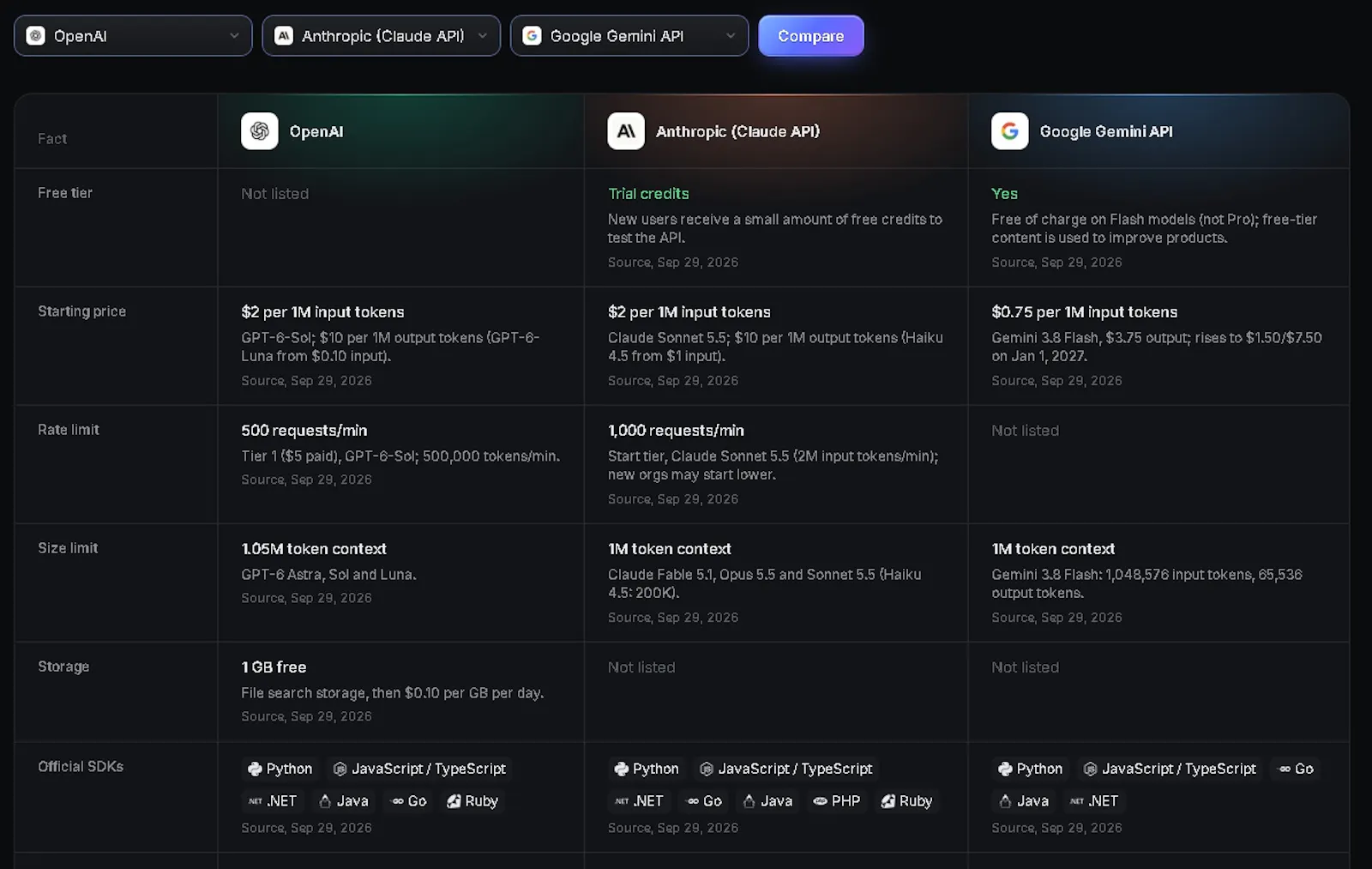Click '1.05M token context' text

(314, 549)
